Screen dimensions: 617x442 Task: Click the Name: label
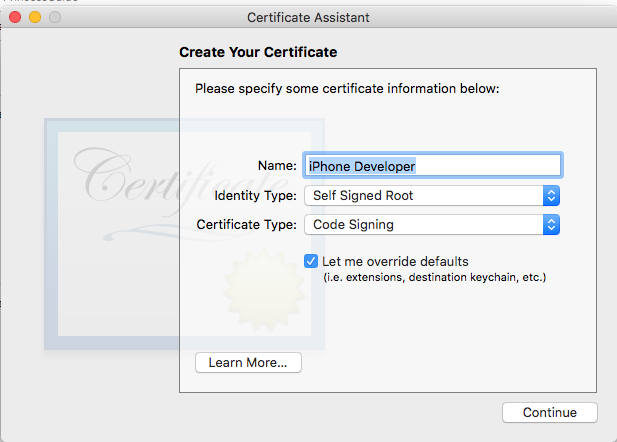click(x=277, y=165)
